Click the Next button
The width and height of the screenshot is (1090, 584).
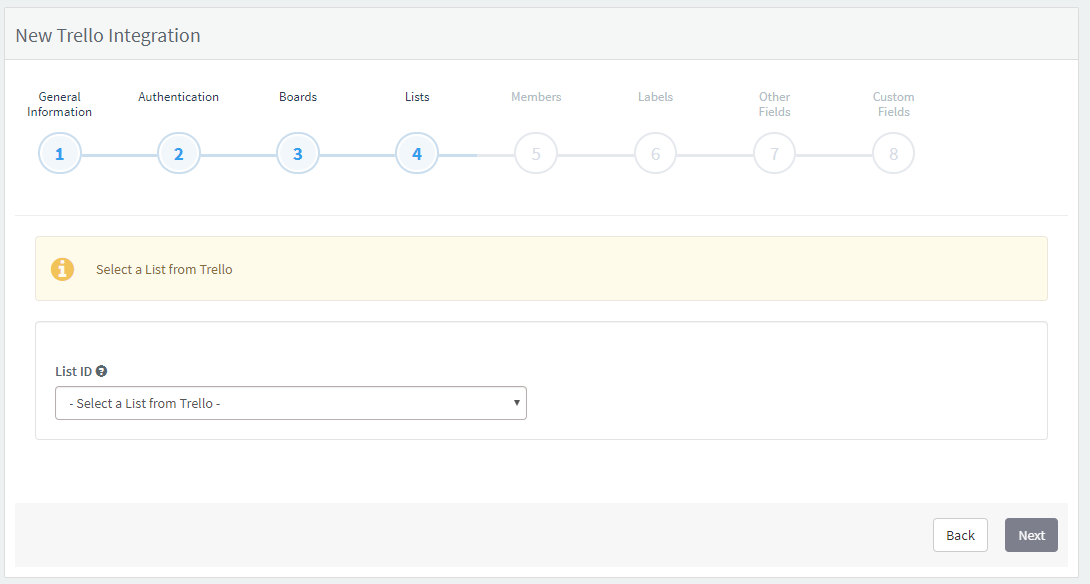(1031, 535)
